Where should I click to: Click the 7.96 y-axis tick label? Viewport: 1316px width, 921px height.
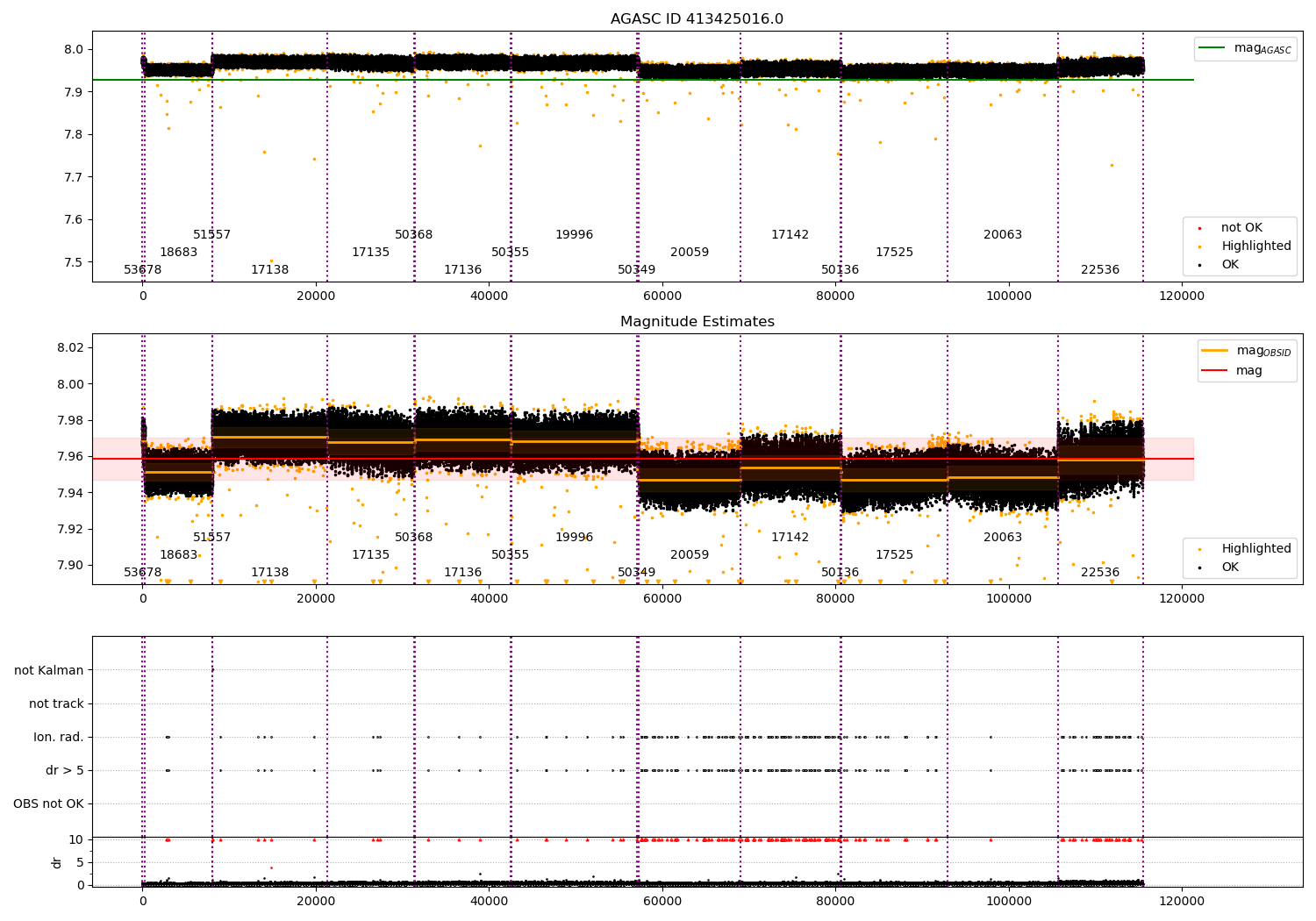click(70, 456)
